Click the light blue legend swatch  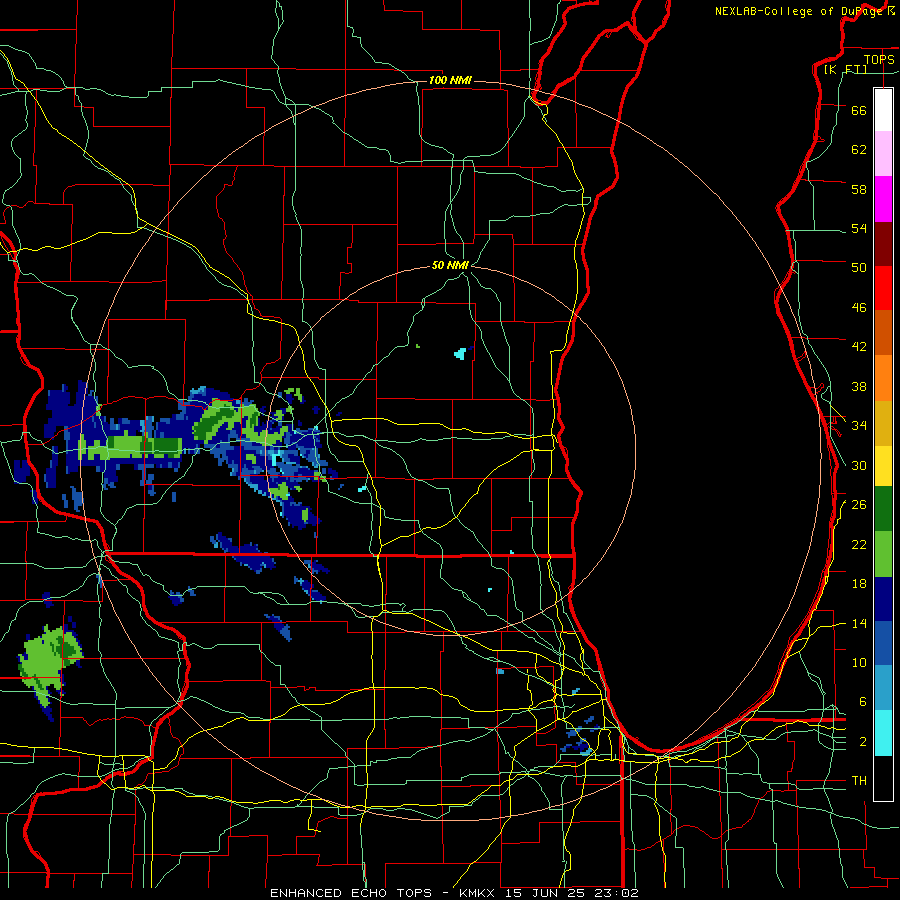coord(883,688)
